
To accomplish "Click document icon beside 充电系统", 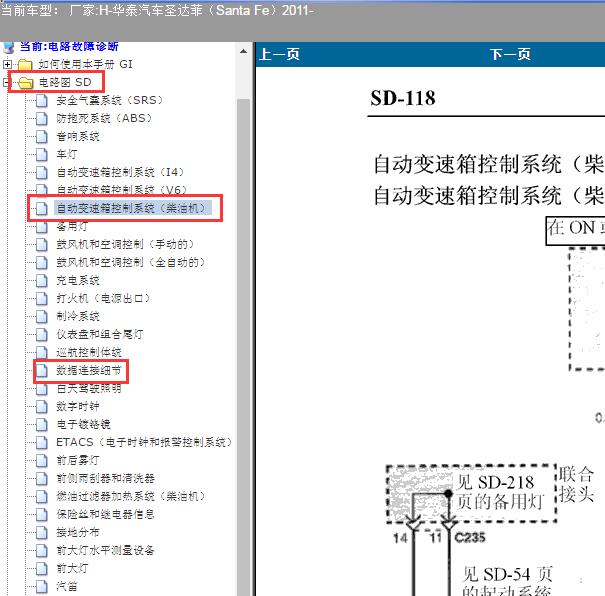I will (42, 280).
